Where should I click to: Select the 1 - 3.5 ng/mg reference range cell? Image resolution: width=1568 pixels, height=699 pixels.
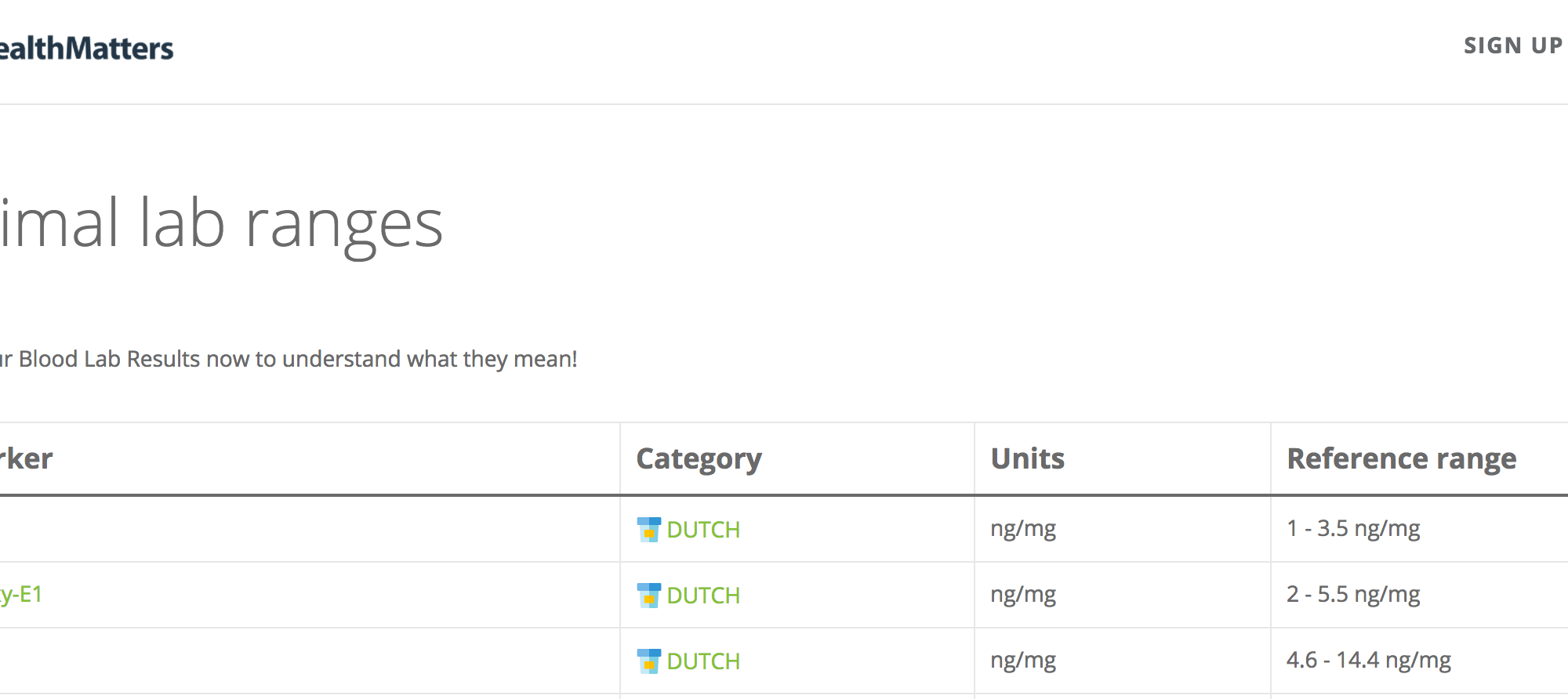coord(1352,529)
